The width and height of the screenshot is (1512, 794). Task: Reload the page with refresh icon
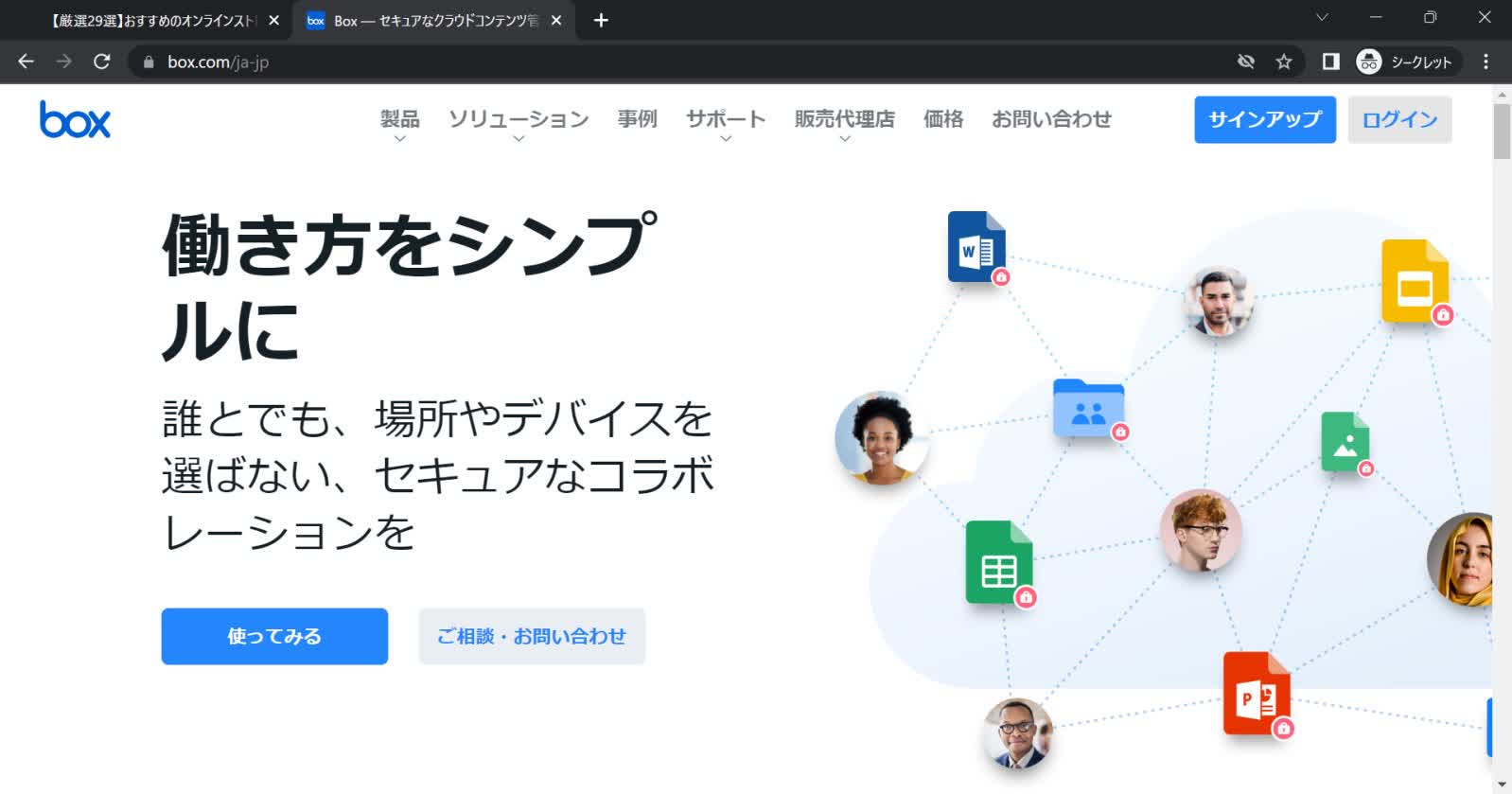[102, 62]
